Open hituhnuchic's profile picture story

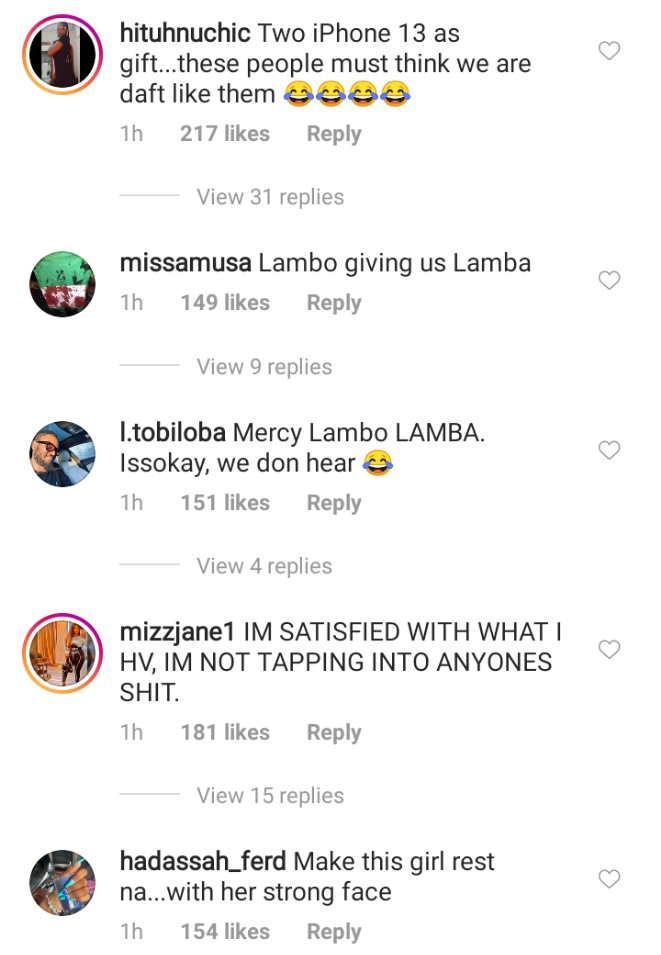coord(62,54)
